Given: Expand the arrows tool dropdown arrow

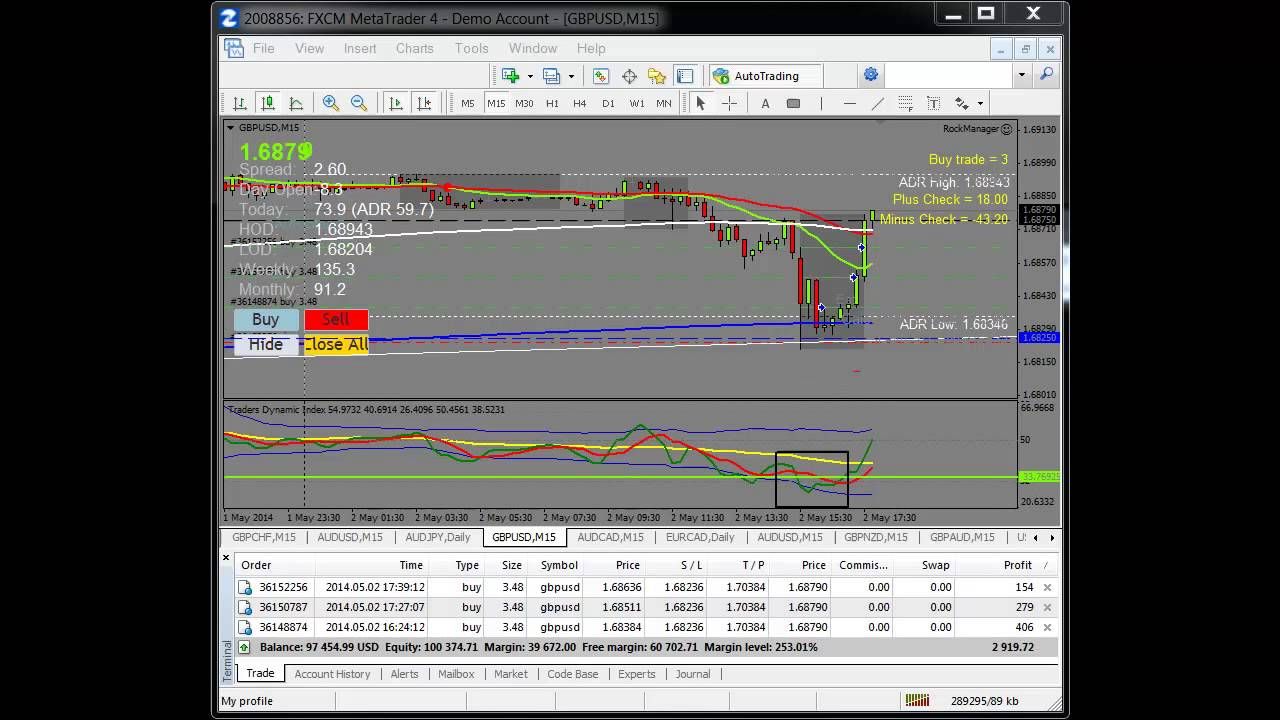Looking at the screenshot, I should (x=980, y=103).
